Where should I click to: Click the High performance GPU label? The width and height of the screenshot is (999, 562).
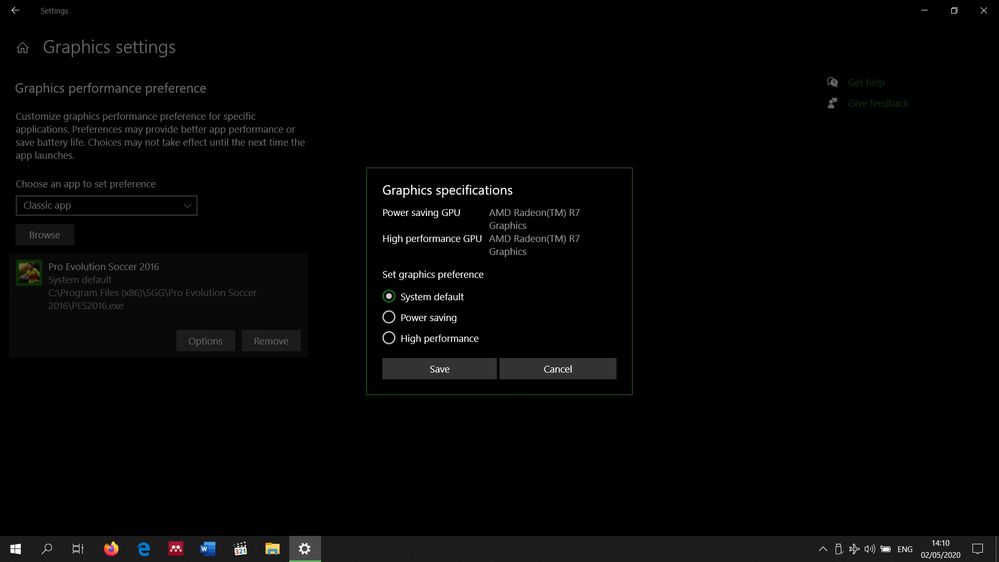pos(432,238)
